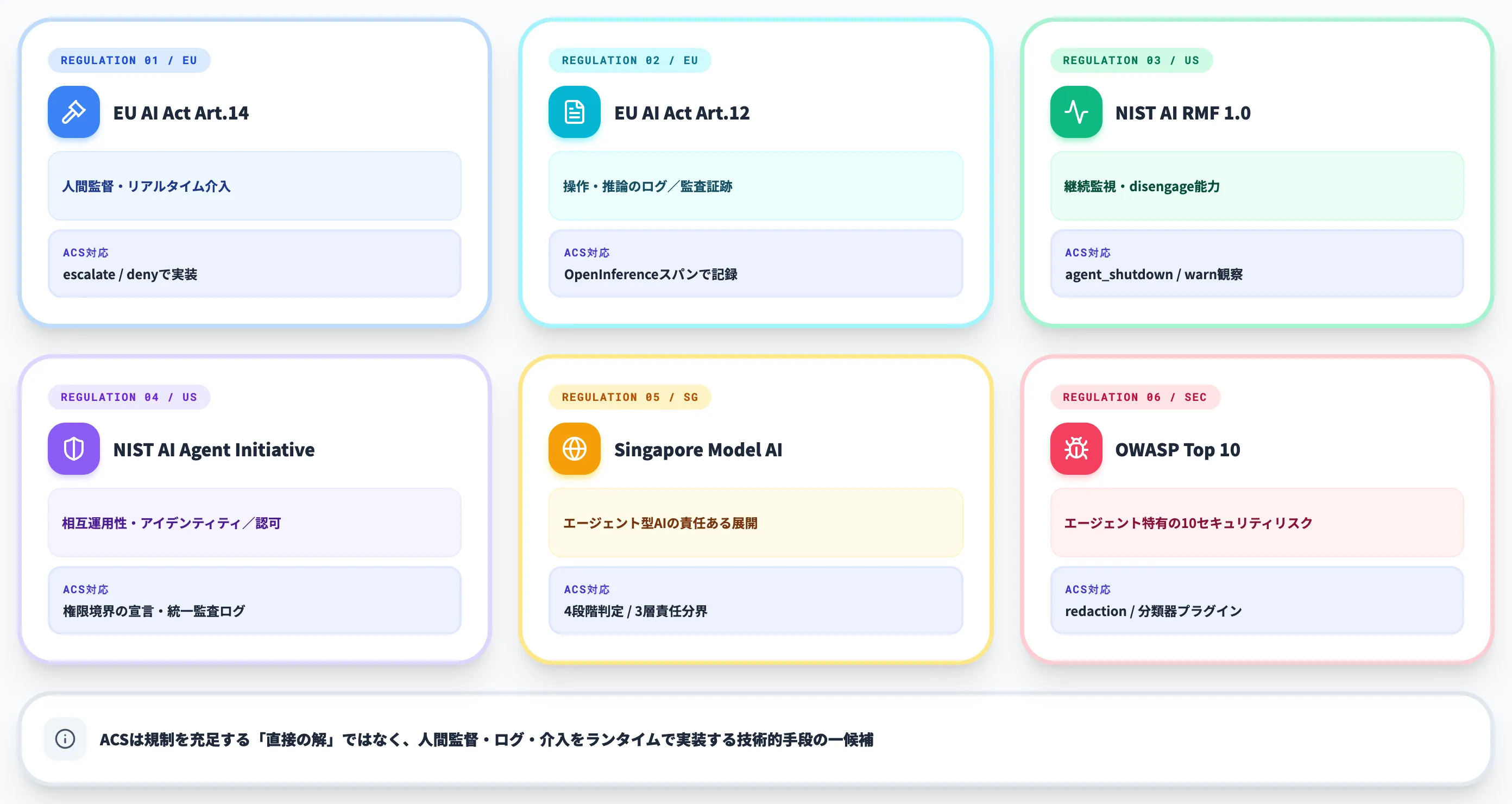Click the ACS対応 label in the NIST AI RMF card
This screenshot has height=804, width=1512.
point(1088,253)
